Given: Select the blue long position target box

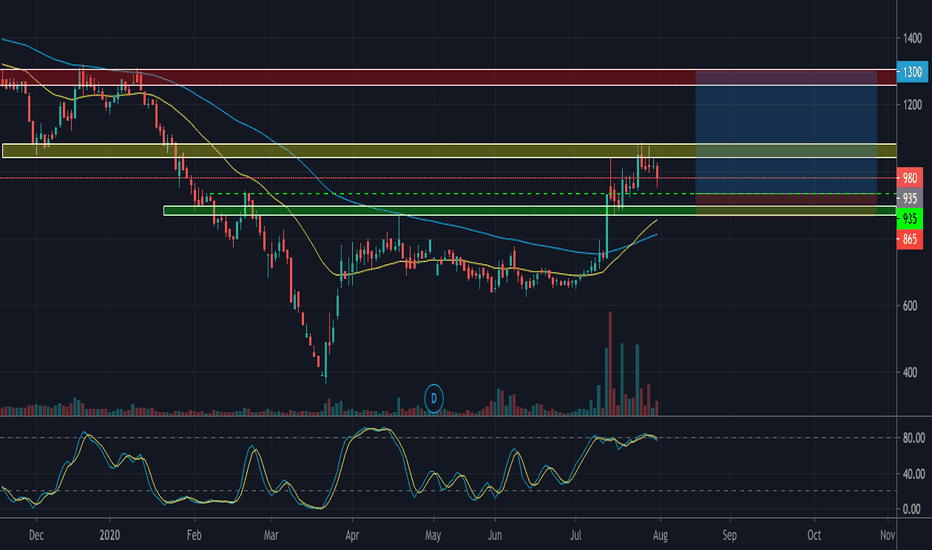Looking at the screenshot, I should click(x=786, y=132).
